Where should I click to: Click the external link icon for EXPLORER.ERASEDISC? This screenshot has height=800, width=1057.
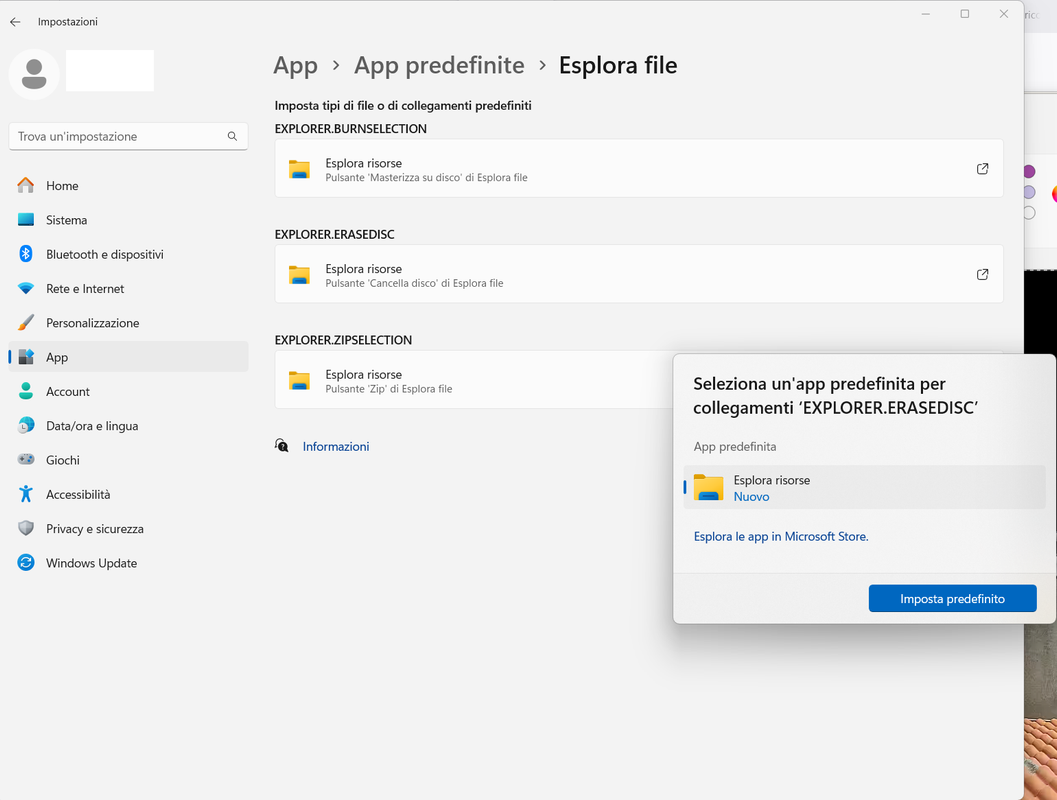(x=982, y=274)
